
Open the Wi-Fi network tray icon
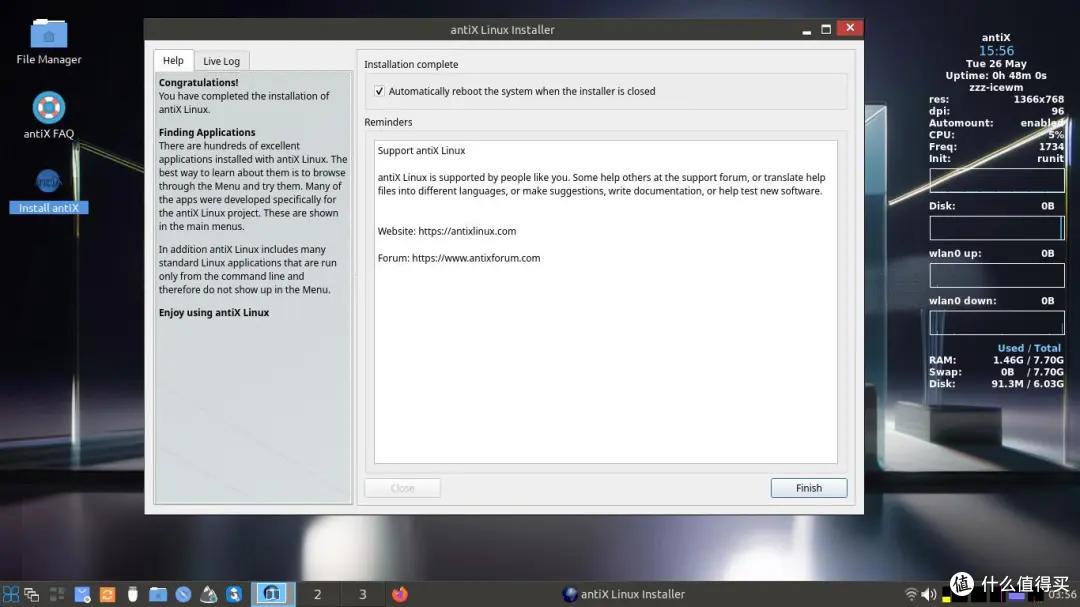coord(911,594)
